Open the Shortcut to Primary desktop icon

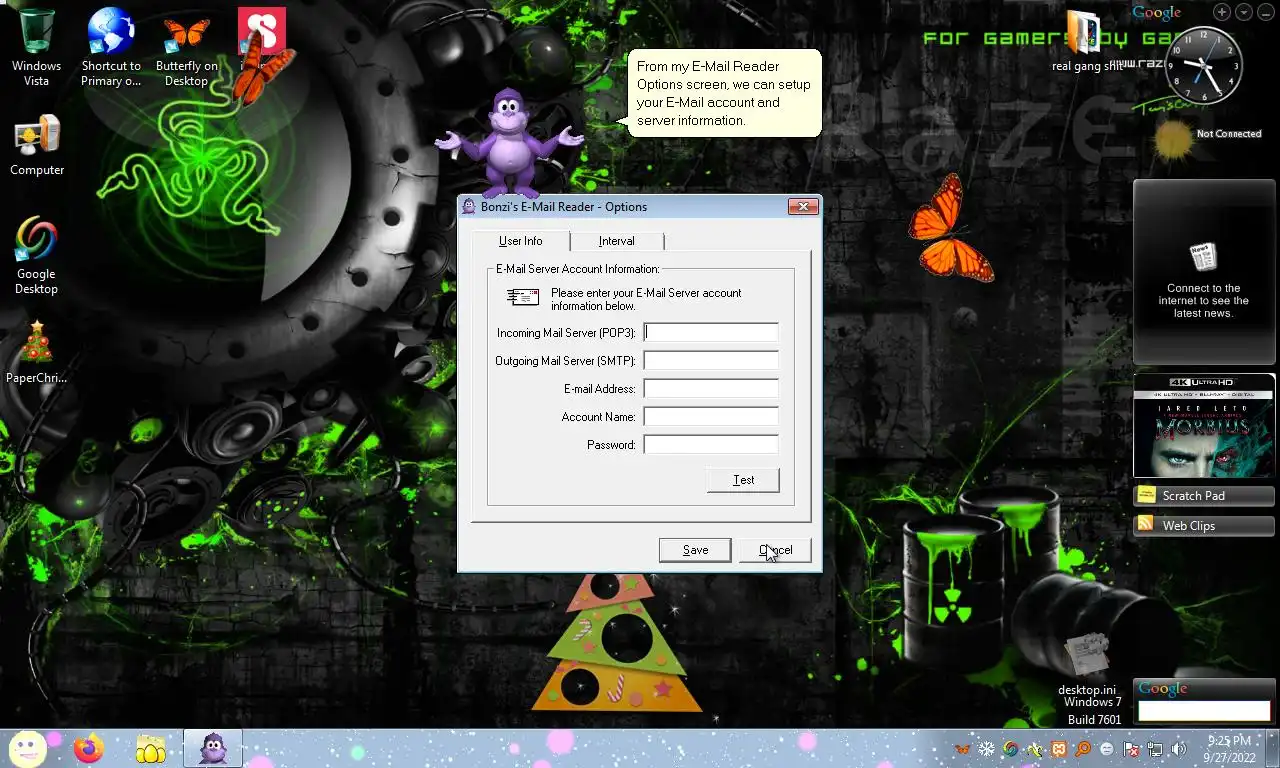(111, 47)
